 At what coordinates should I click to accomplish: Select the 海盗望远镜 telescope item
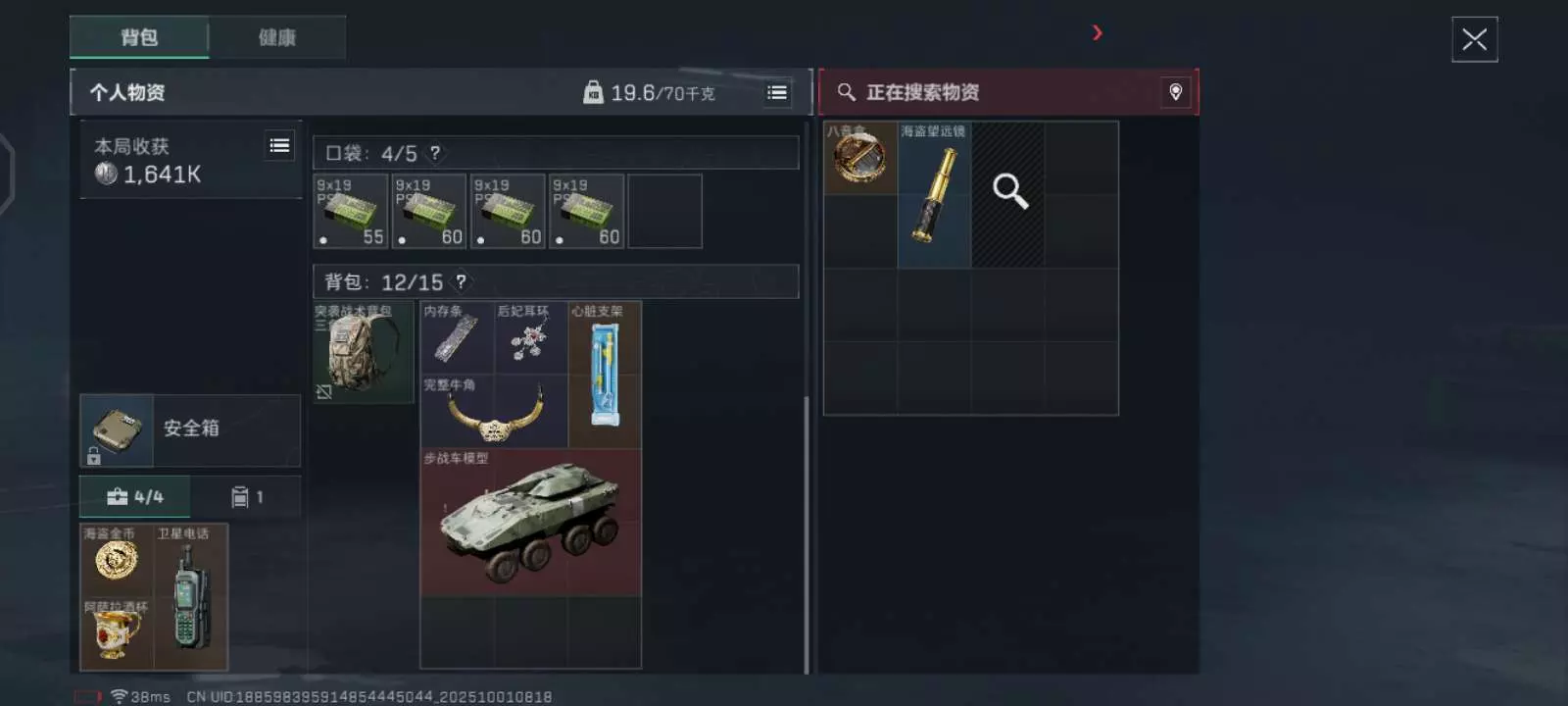click(934, 194)
